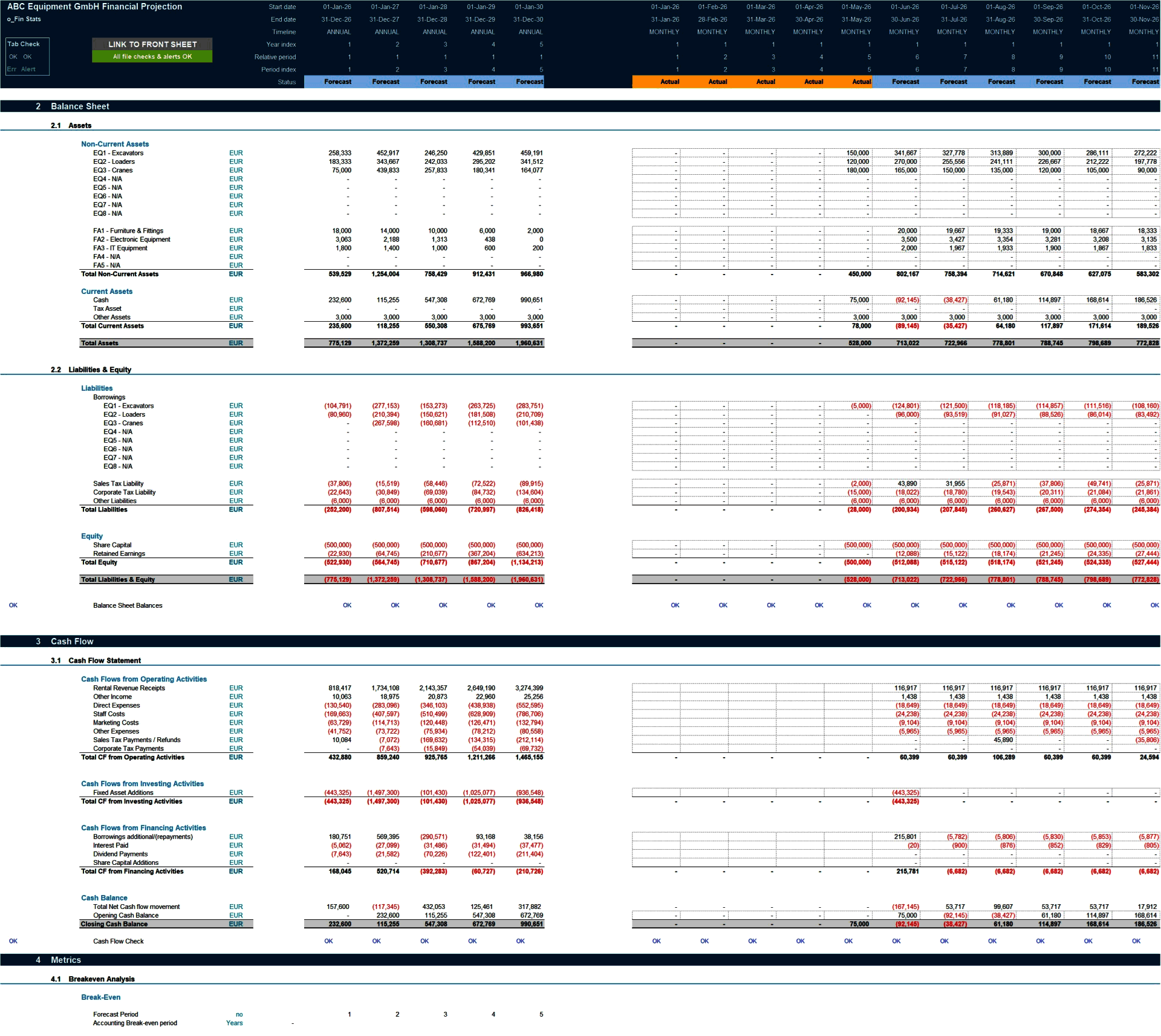Select the 'Retained Earnings' row label
The image size is (1161, 1036).
point(119,553)
